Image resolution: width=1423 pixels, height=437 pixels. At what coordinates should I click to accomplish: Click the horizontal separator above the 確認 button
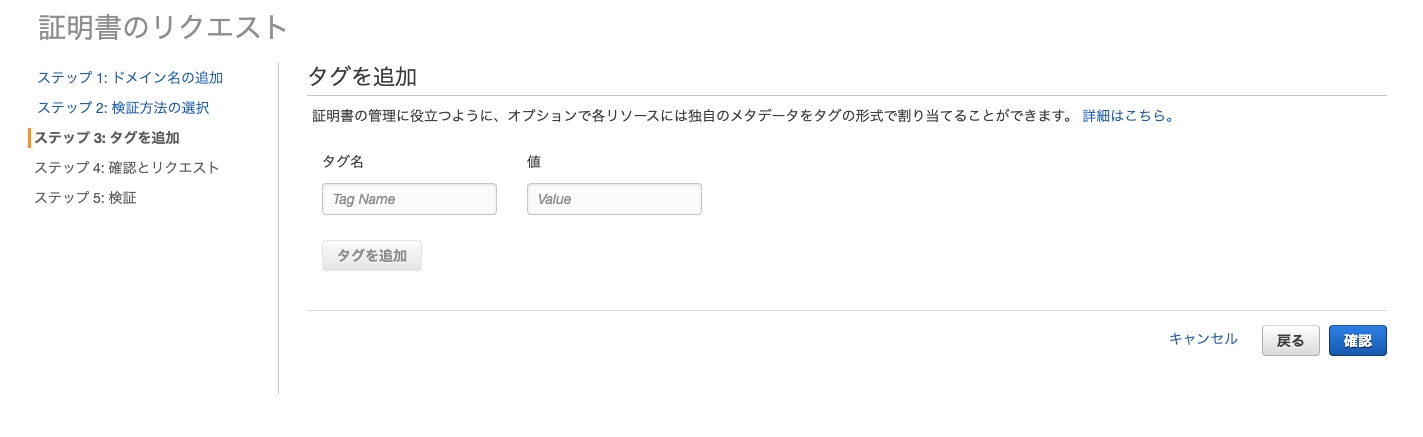[846, 310]
